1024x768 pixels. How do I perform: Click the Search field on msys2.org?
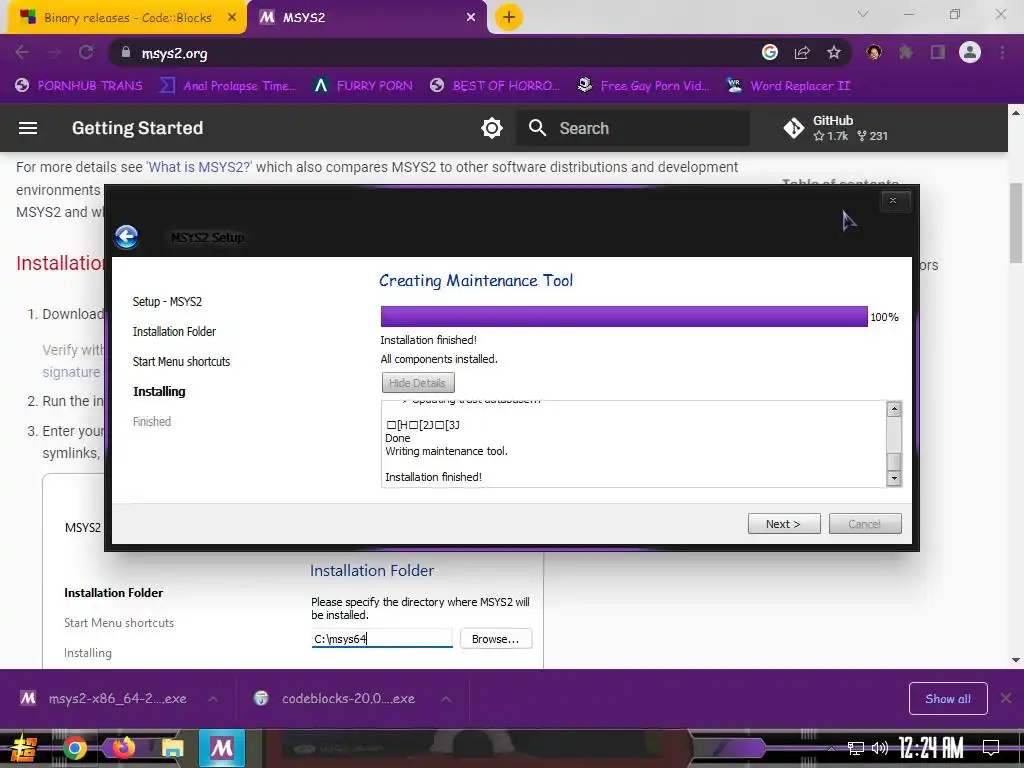click(x=633, y=128)
